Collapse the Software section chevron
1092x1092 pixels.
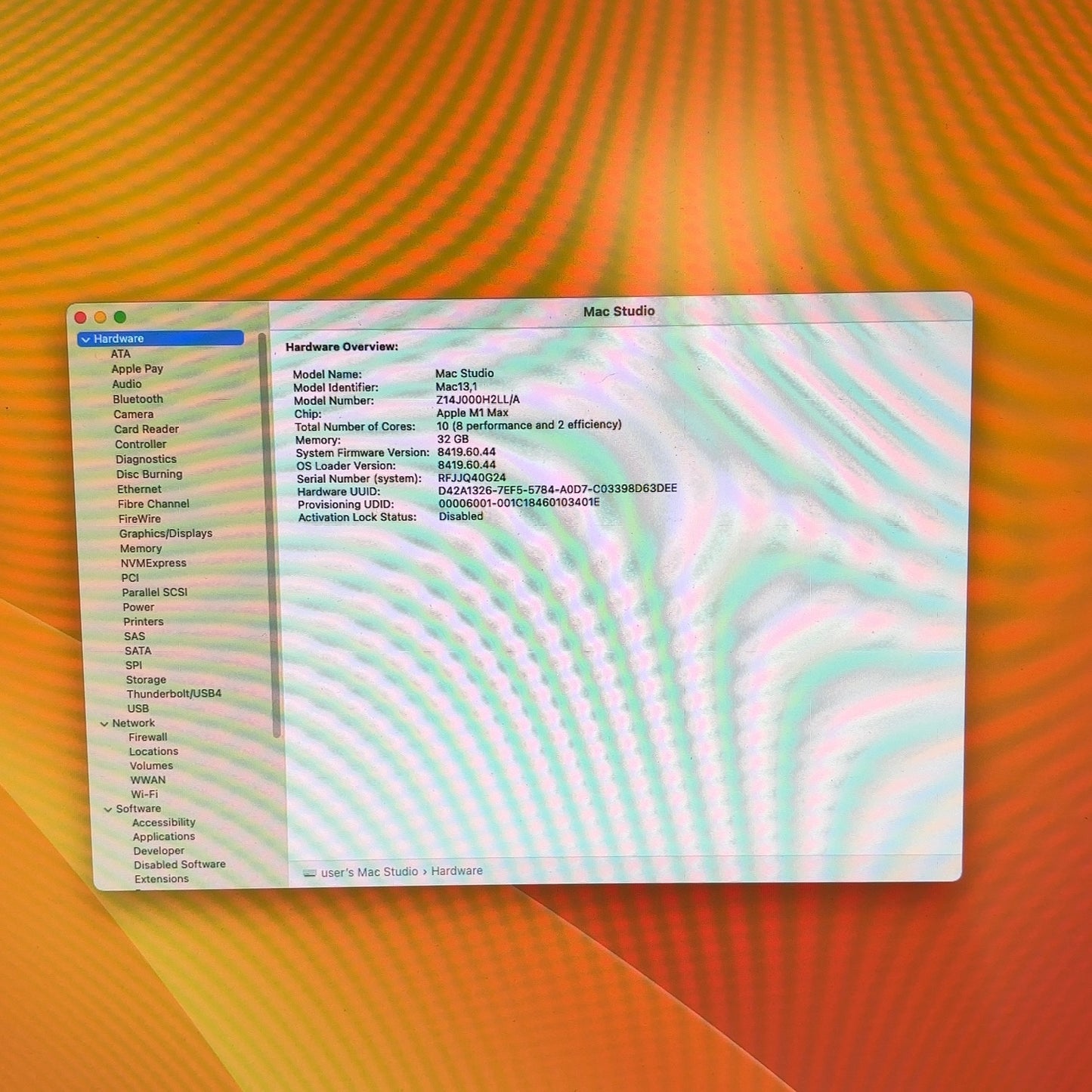point(107,809)
